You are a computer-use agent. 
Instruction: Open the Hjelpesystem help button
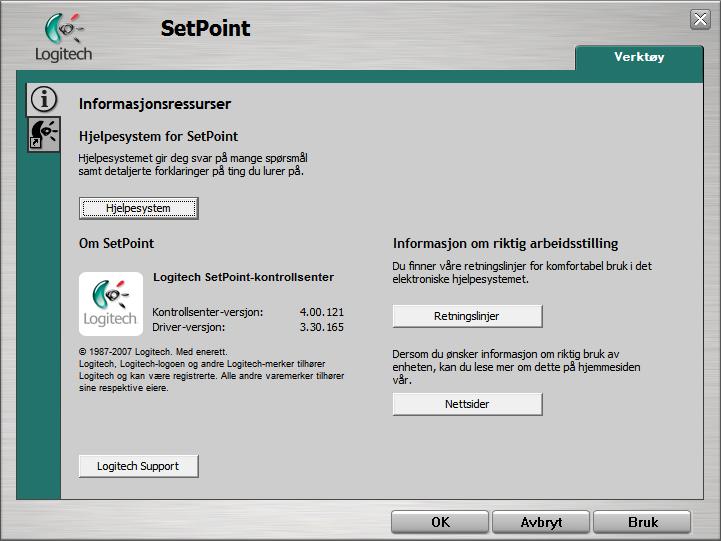(x=138, y=208)
